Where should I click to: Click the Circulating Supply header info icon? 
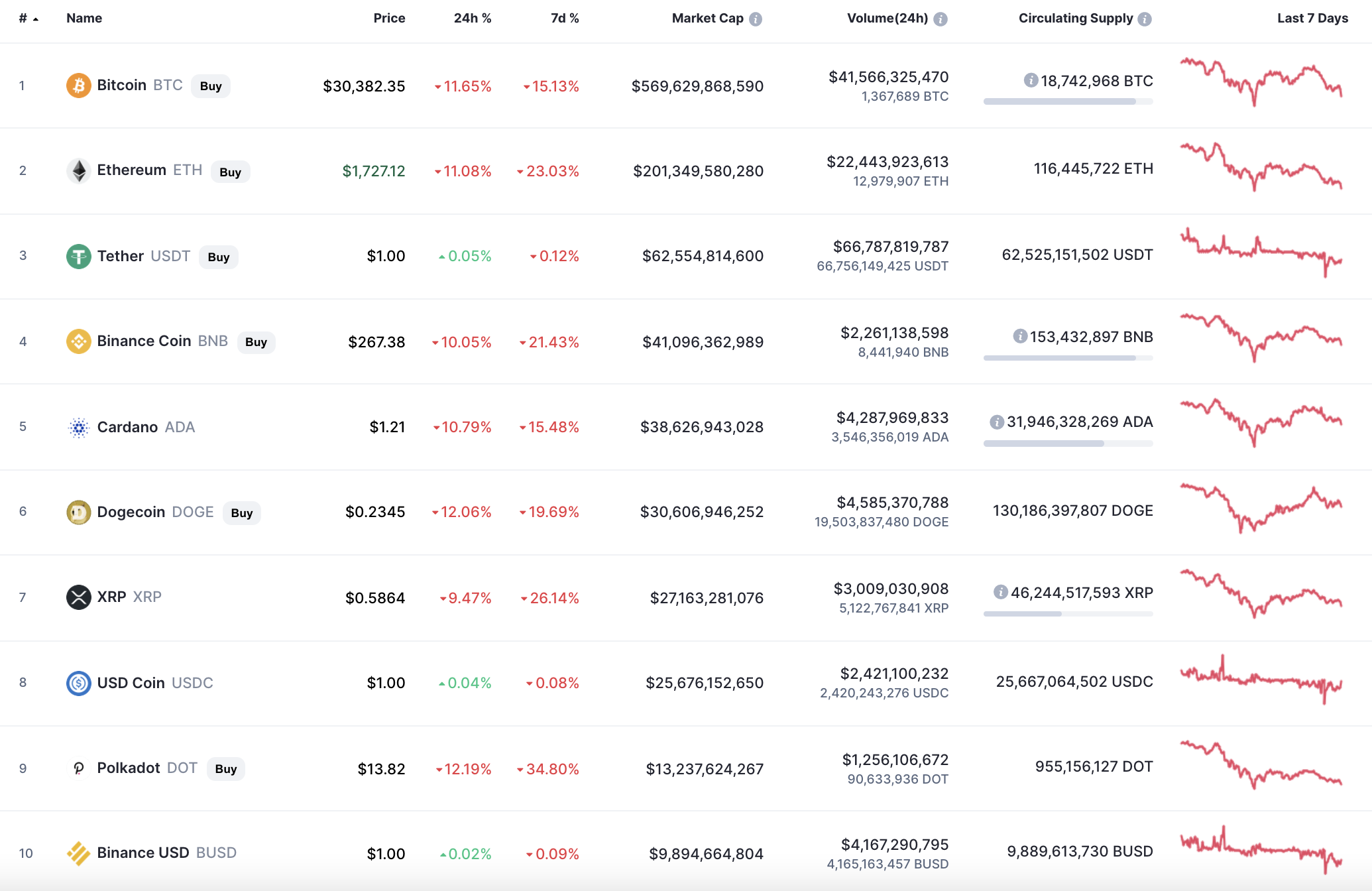click(x=1145, y=19)
